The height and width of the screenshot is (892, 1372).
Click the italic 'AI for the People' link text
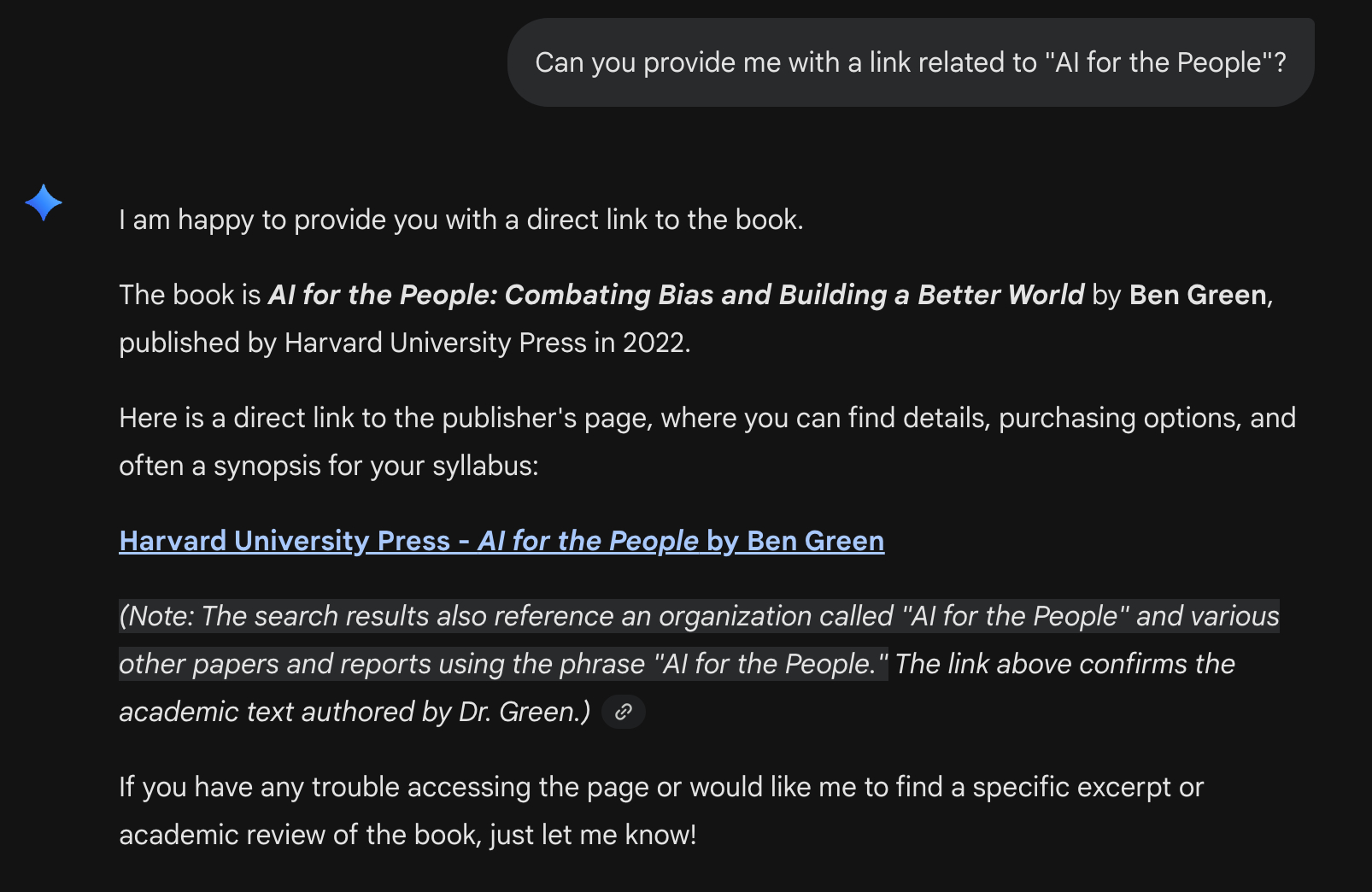pyautogui.click(x=588, y=541)
